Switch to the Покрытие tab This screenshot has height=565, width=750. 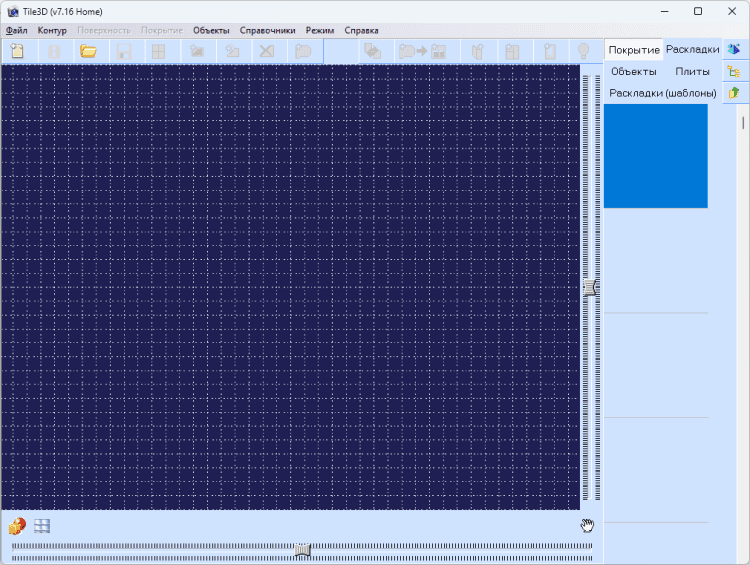pos(634,50)
